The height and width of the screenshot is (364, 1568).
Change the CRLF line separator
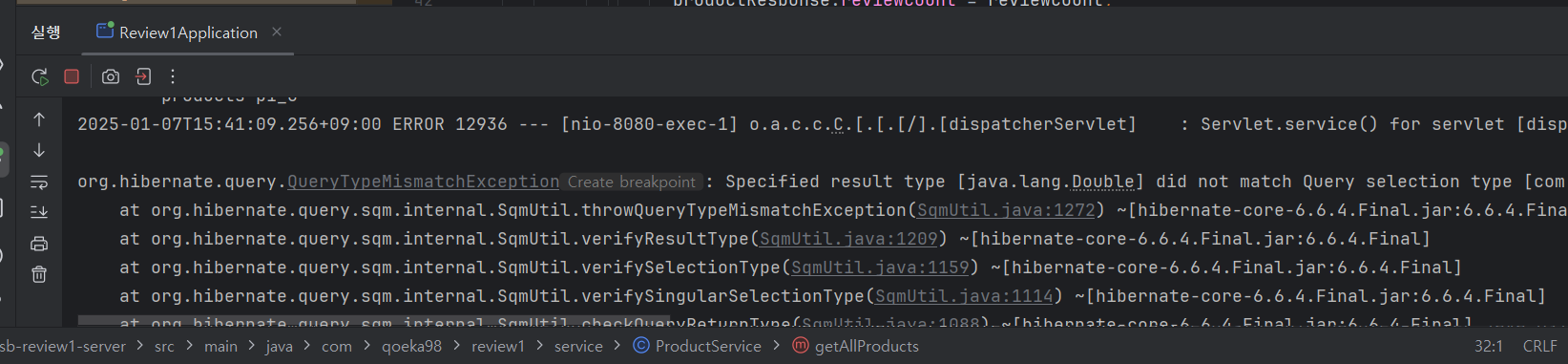1540,346
